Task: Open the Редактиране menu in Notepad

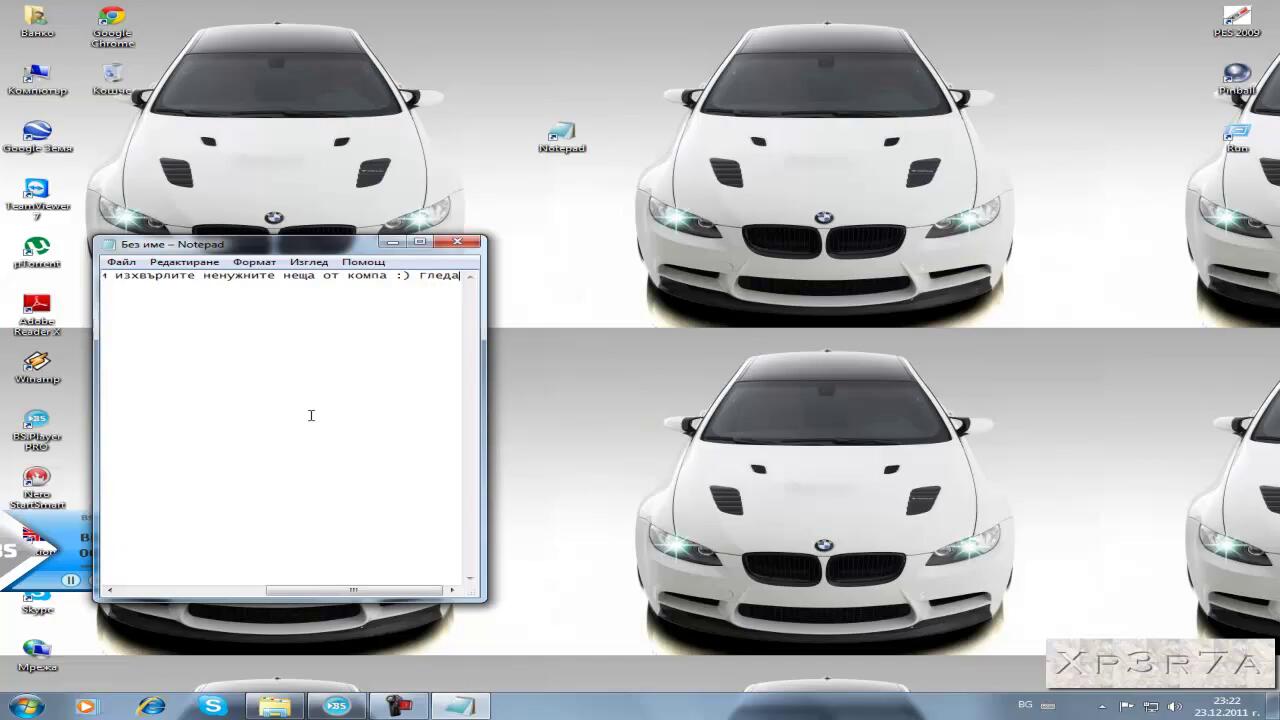Action: pos(184,262)
